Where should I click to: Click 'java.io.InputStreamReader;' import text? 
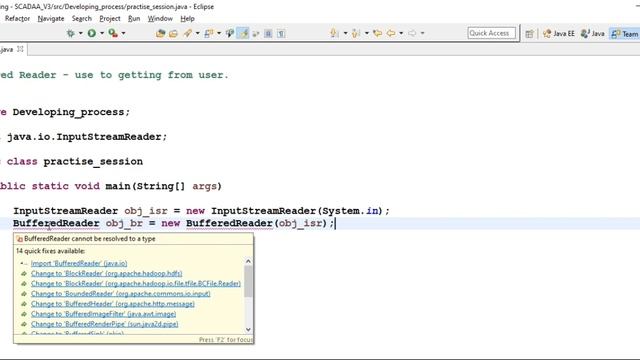tap(87, 137)
